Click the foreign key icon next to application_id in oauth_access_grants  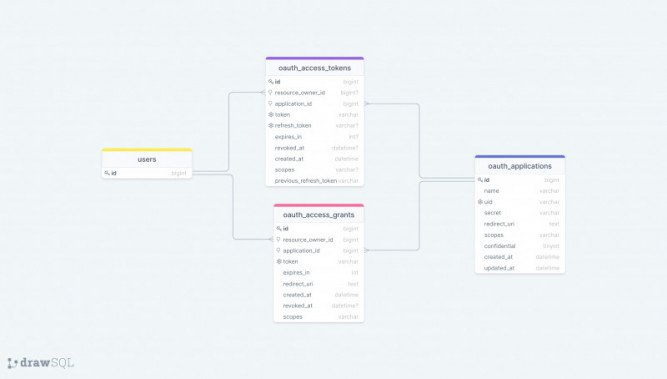pos(279,251)
